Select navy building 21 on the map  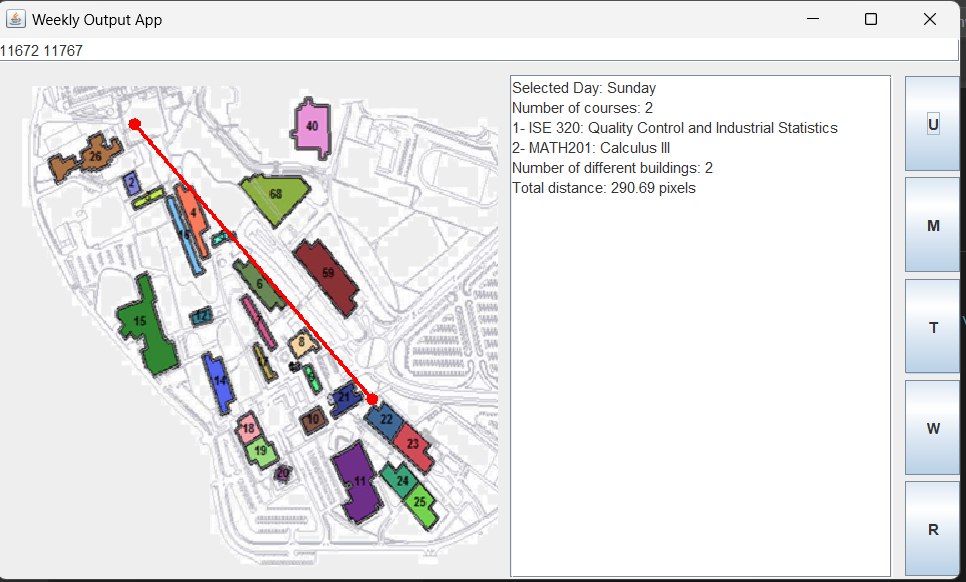coord(345,398)
